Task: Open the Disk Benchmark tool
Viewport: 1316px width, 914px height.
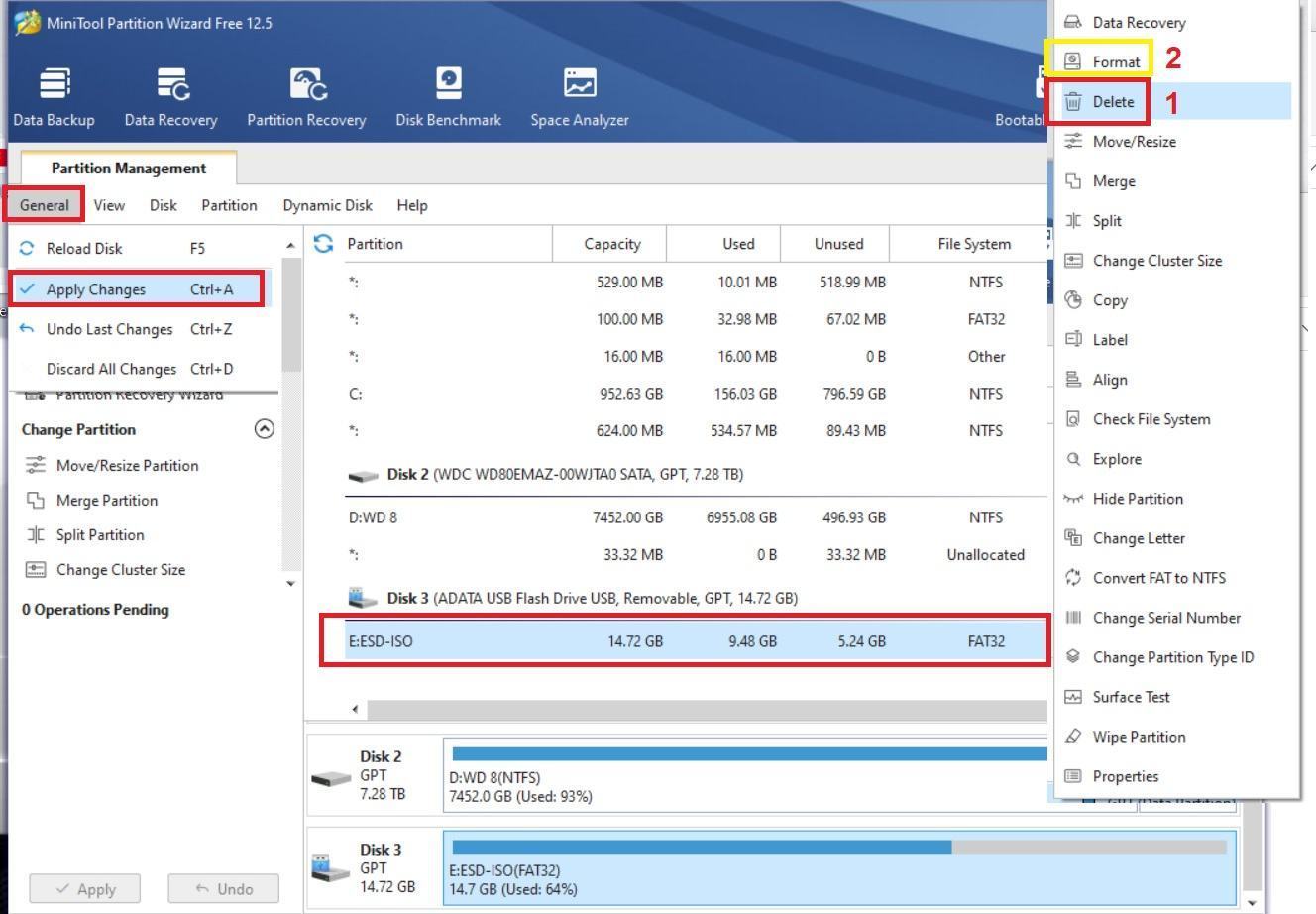Action: [x=448, y=83]
